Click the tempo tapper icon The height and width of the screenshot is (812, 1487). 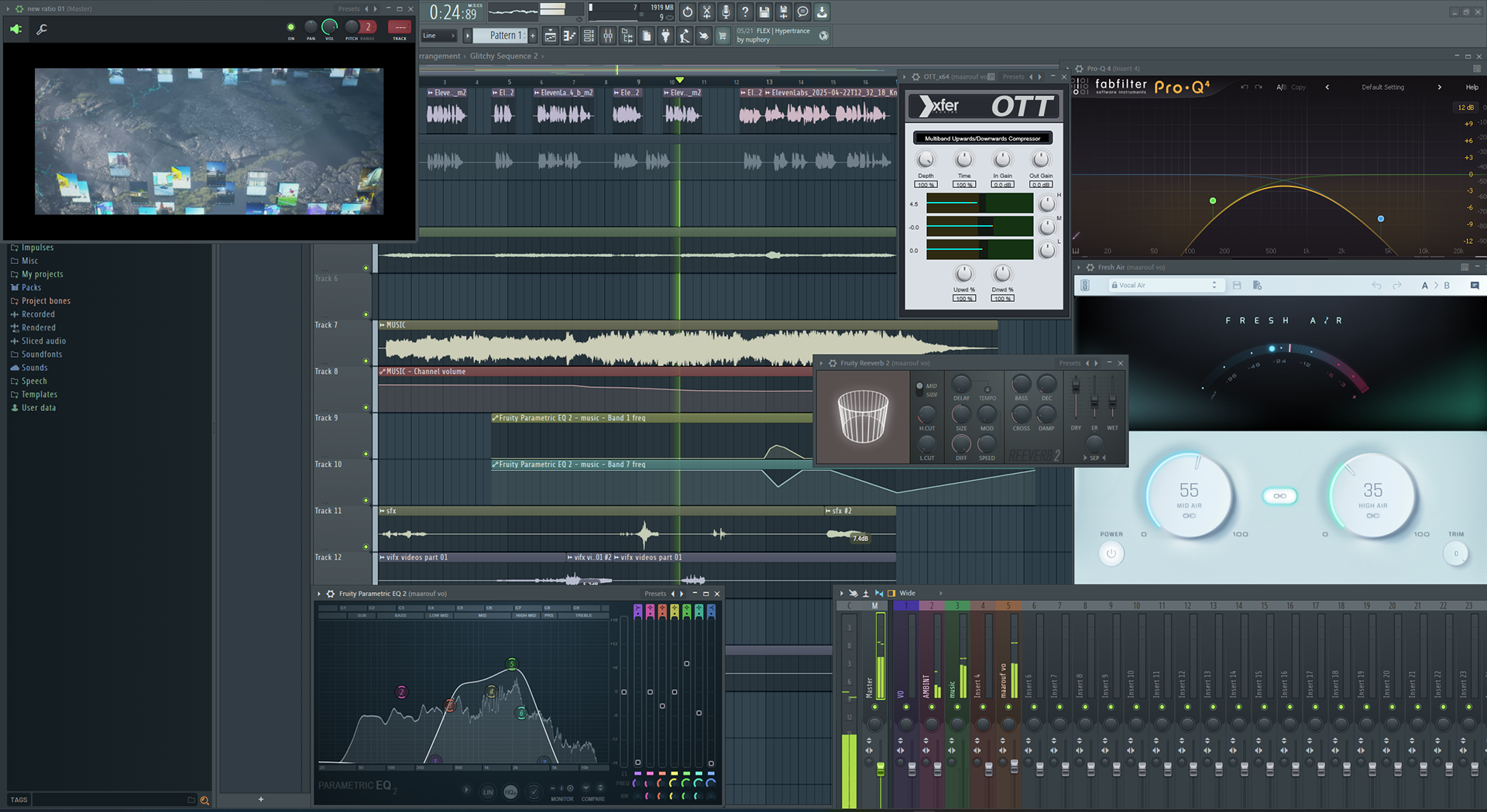[685, 36]
